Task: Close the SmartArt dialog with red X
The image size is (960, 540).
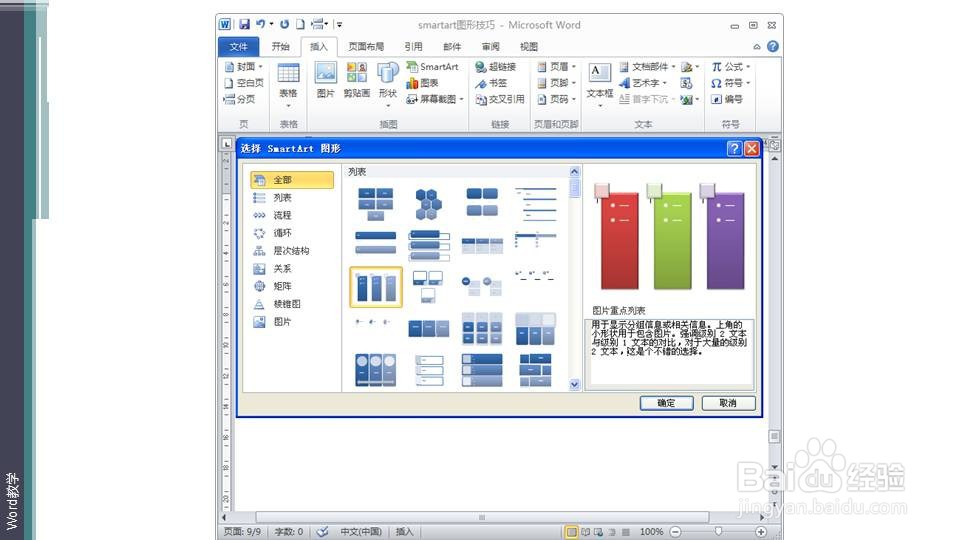Action: pos(752,149)
